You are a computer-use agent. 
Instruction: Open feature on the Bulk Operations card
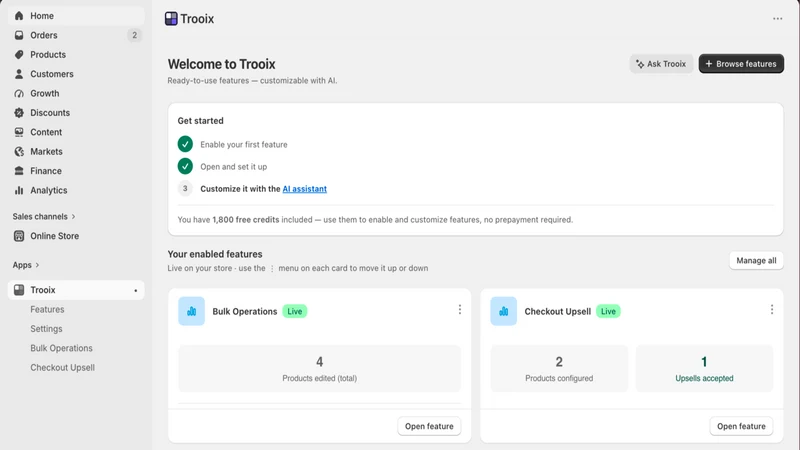click(429, 426)
